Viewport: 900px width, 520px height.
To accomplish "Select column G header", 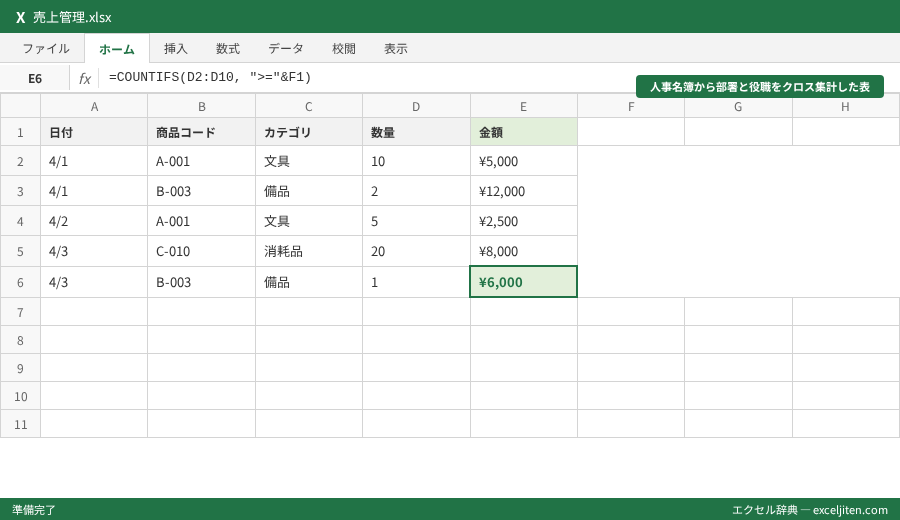I will (738, 106).
